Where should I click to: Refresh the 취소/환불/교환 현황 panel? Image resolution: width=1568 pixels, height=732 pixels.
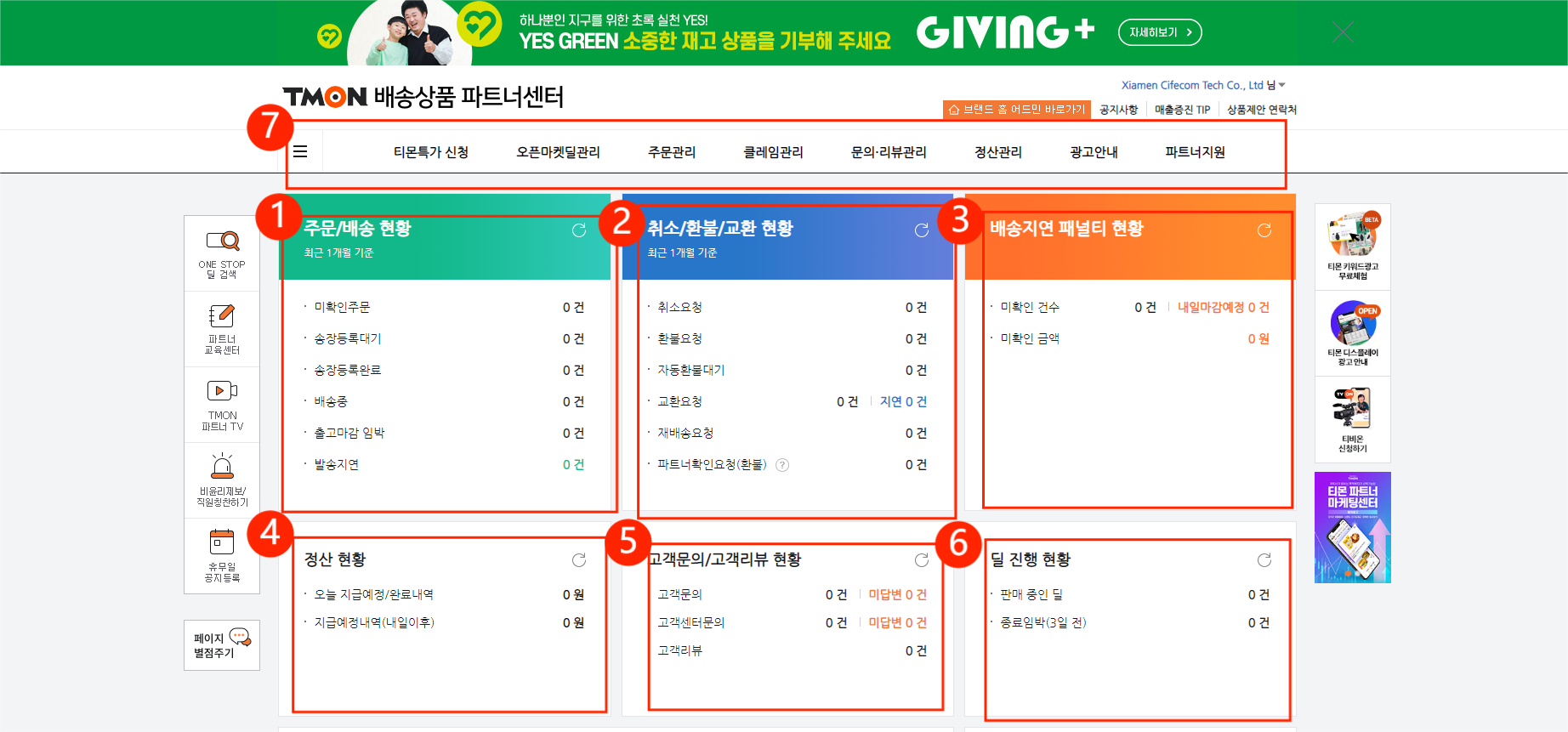921,230
